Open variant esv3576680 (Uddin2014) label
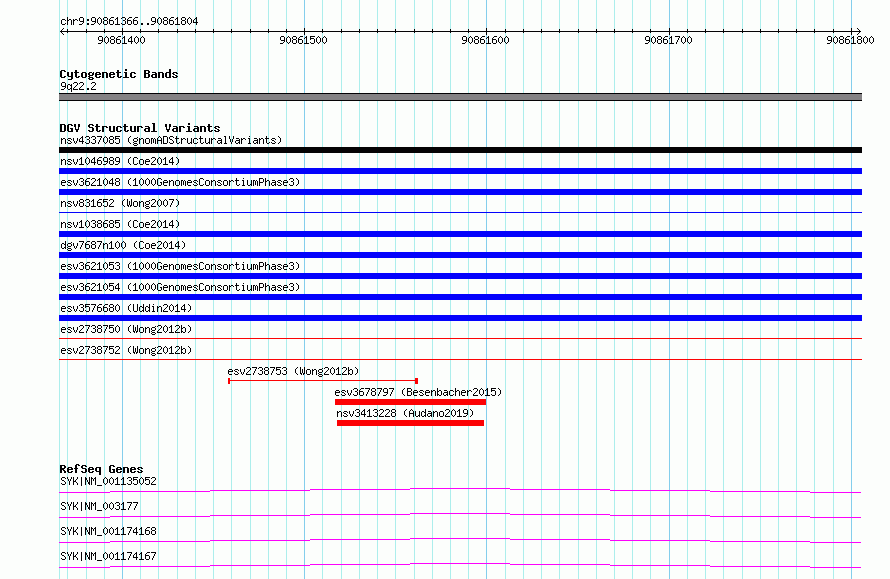890x579 pixels. [x=126, y=308]
